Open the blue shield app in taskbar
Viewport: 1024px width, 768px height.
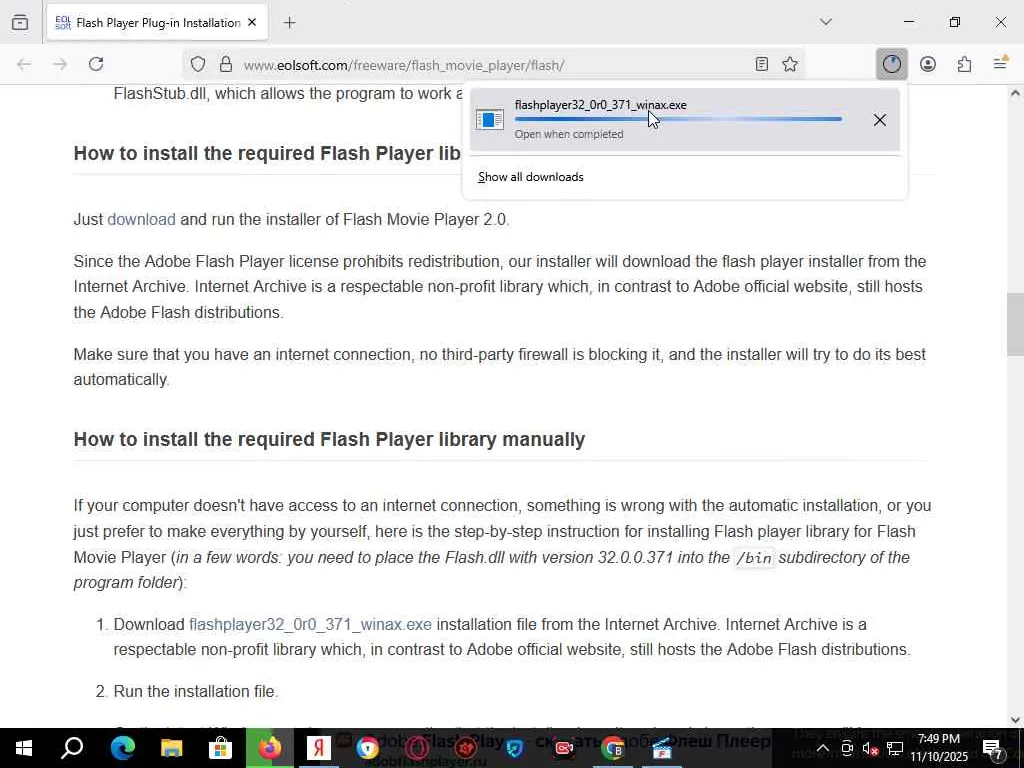pos(515,748)
